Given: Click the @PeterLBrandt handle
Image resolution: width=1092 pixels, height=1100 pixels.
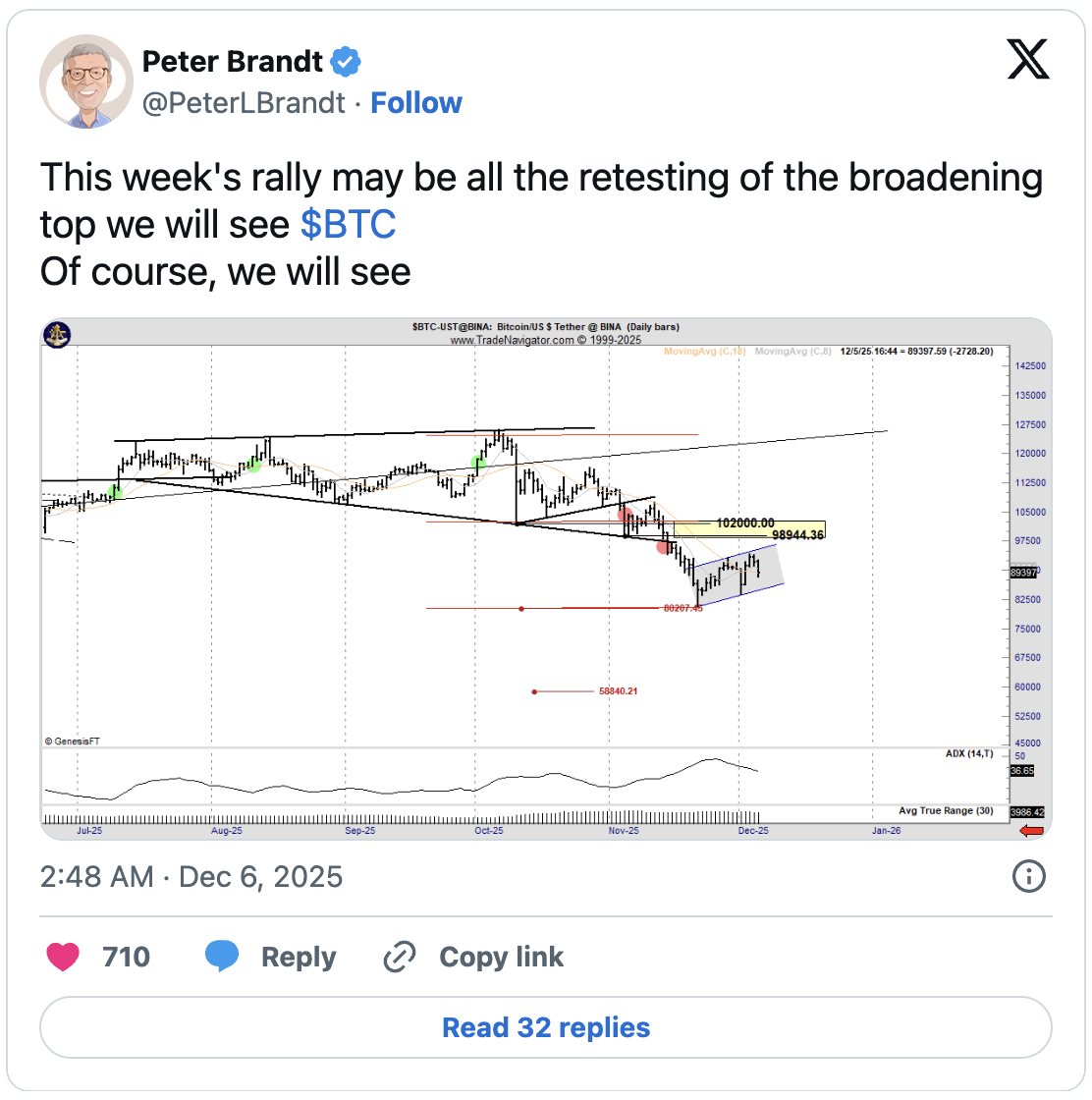Looking at the screenshot, I should (245, 103).
